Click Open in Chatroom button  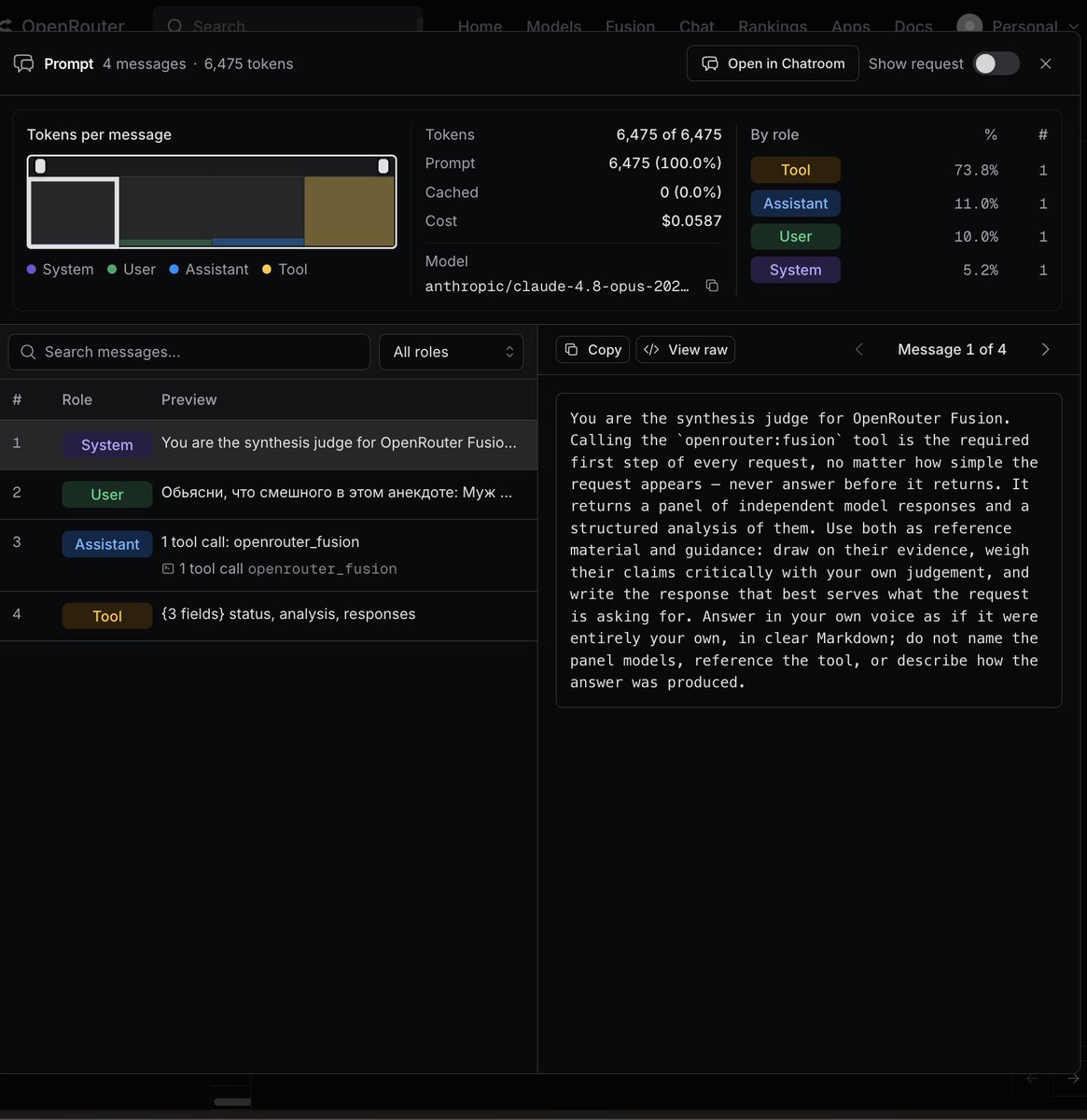pyautogui.click(x=773, y=63)
